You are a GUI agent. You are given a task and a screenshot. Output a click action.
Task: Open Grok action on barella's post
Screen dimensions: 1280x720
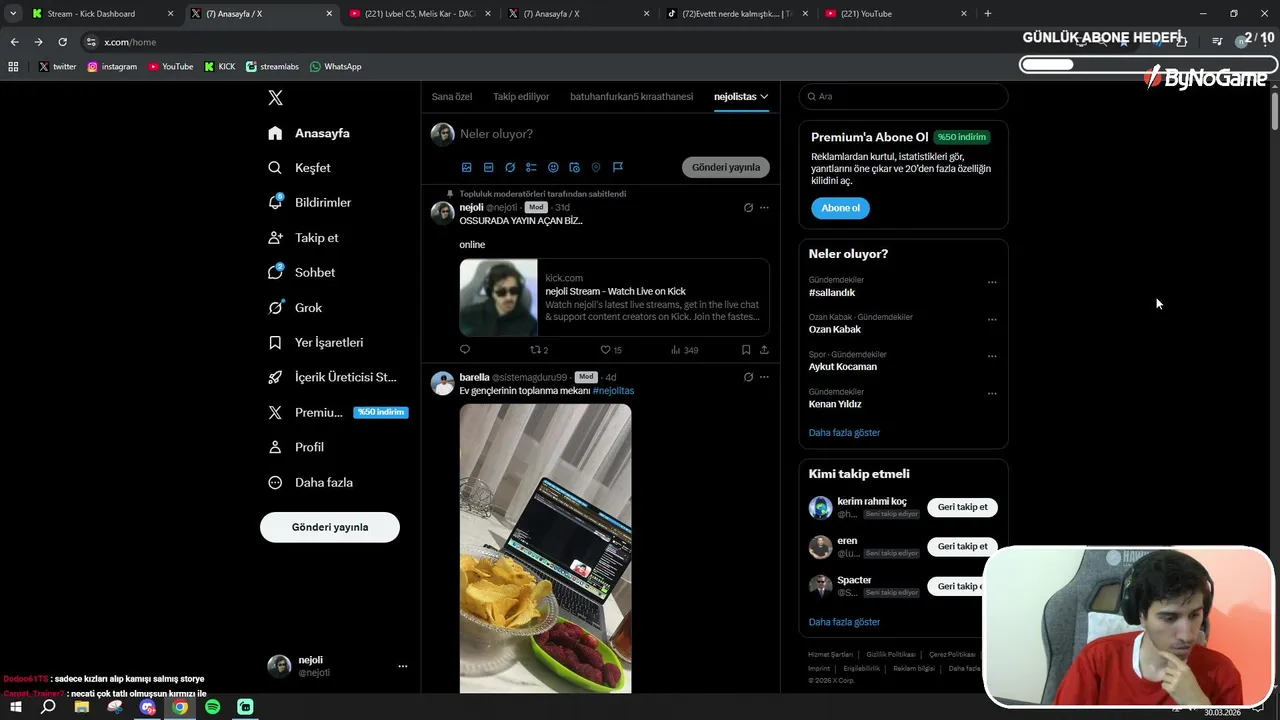(x=748, y=377)
